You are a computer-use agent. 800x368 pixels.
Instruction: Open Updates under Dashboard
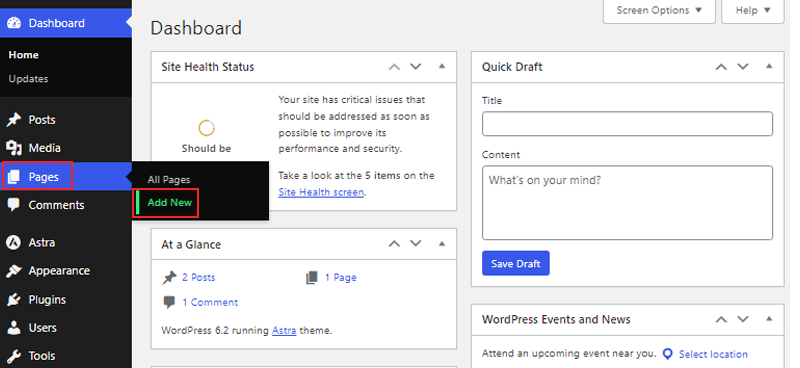click(28, 79)
